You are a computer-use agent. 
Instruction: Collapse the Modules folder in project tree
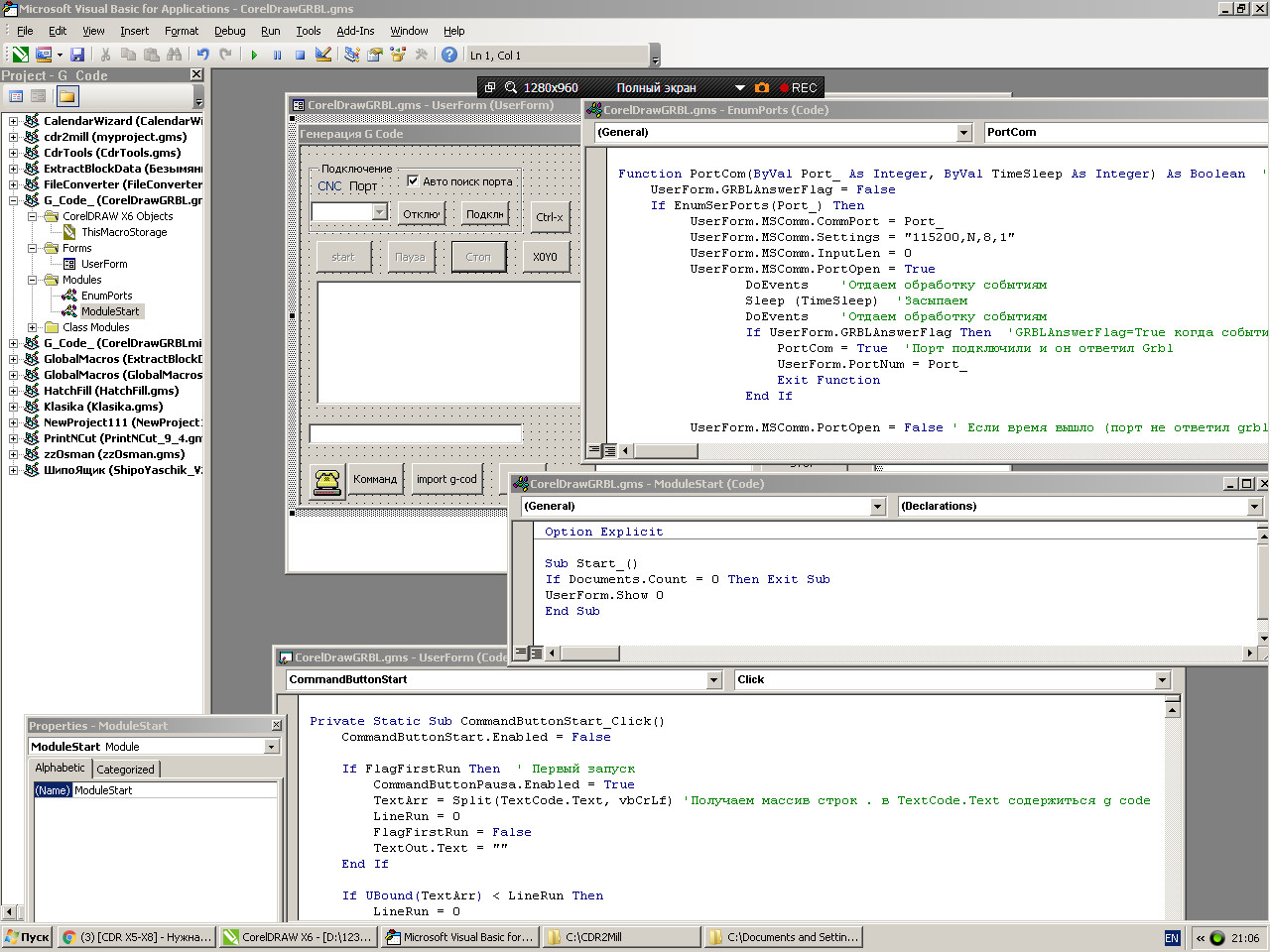33,280
